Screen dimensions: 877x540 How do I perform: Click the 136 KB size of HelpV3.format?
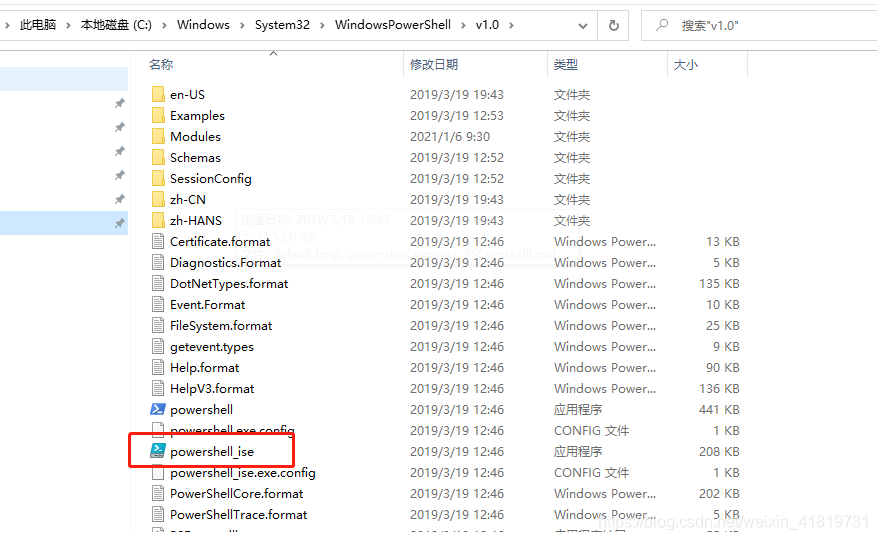[719, 388]
